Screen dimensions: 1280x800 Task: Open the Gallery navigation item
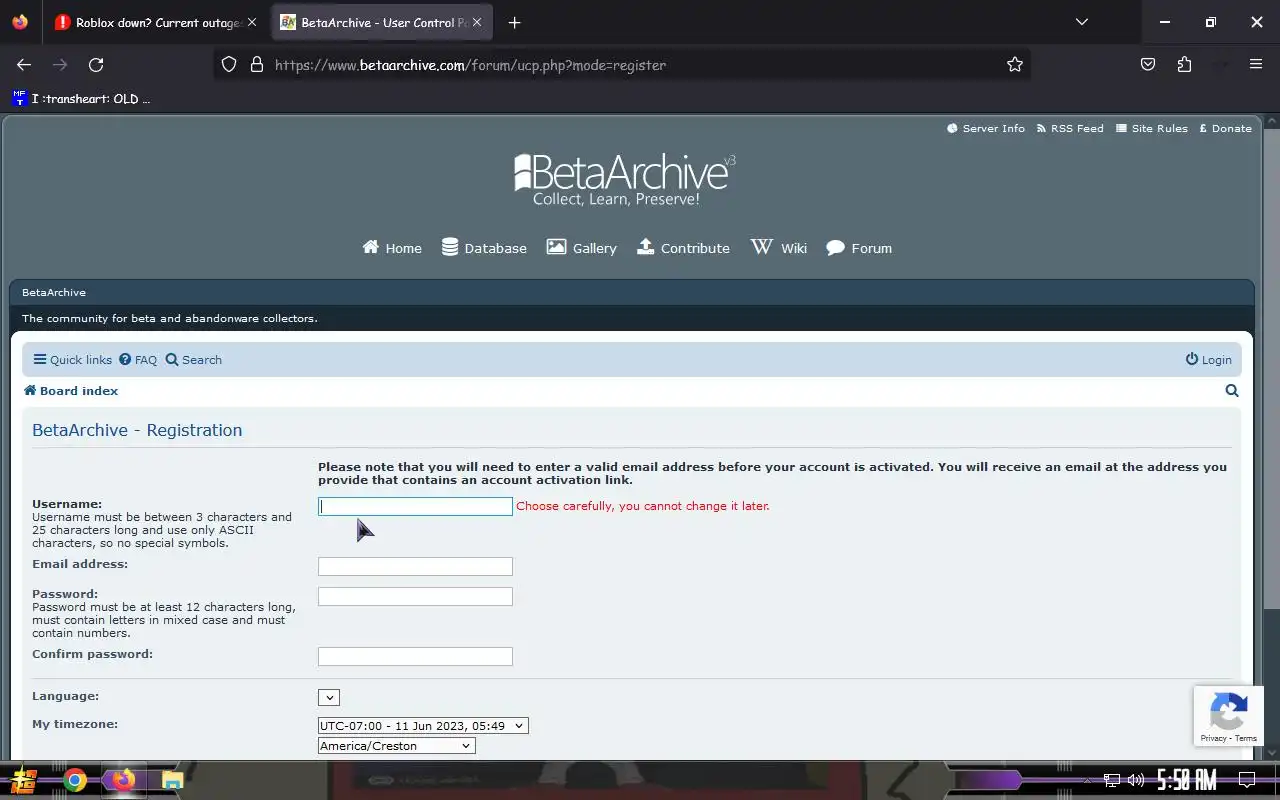click(x=581, y=248)
